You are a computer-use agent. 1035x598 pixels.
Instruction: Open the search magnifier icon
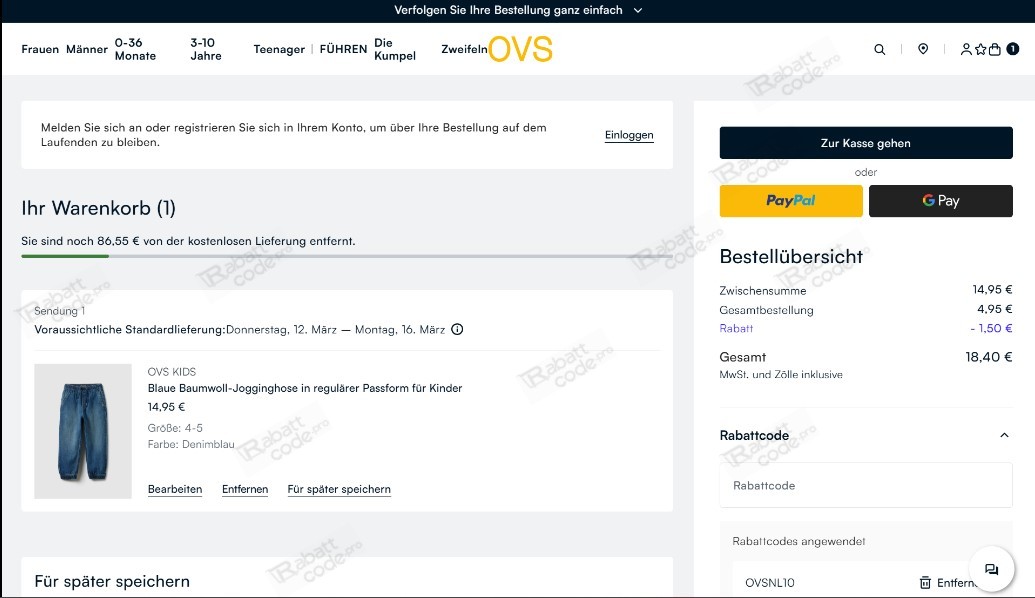(879, 49)
